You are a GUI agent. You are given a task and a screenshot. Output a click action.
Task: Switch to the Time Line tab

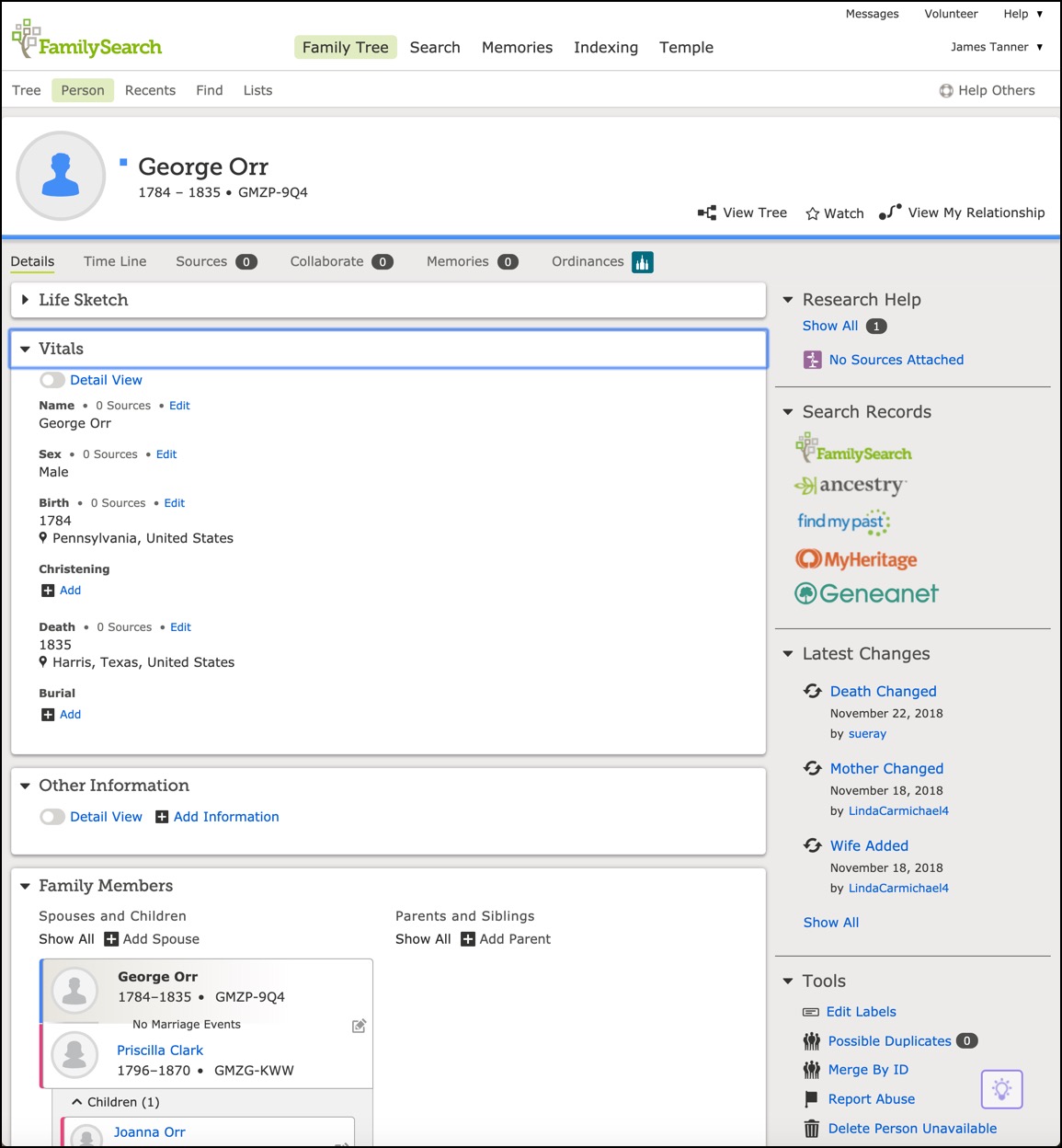(x=115, y=261)
